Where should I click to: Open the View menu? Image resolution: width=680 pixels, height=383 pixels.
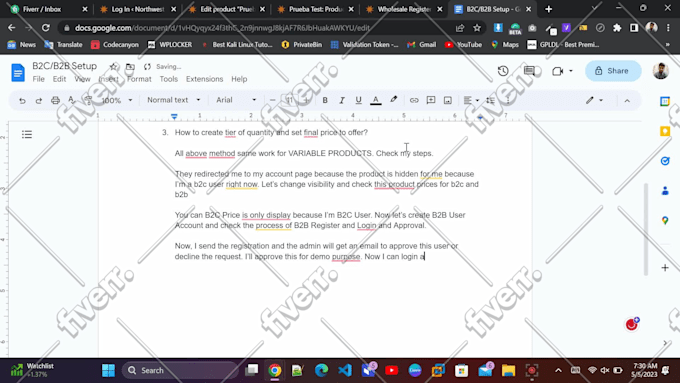pos(82,79)
